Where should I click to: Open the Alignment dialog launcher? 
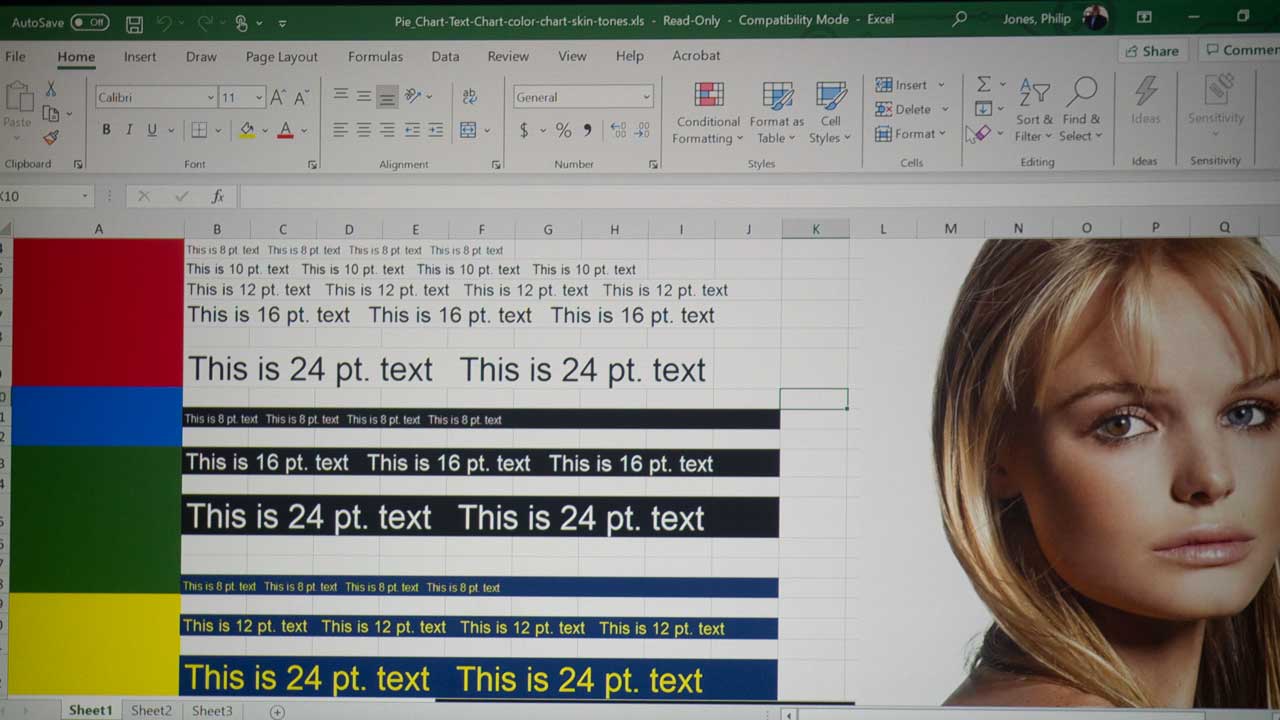pos(497,164)
